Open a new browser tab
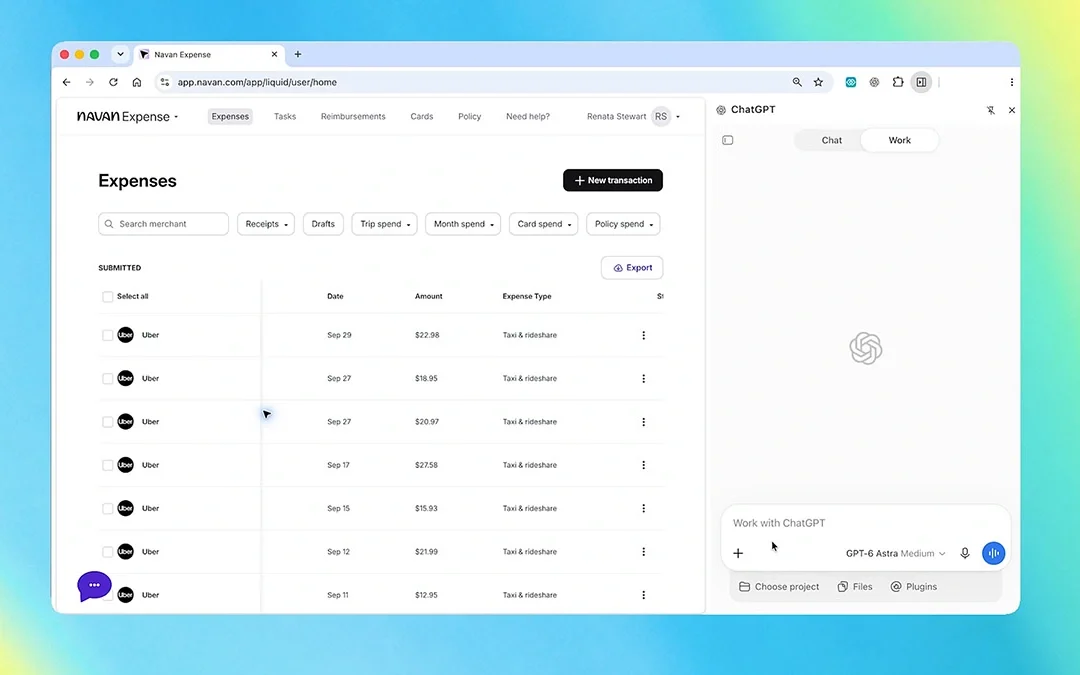Screen dimensions: 1080x675 pyautogui.click(x=298, y=54)
